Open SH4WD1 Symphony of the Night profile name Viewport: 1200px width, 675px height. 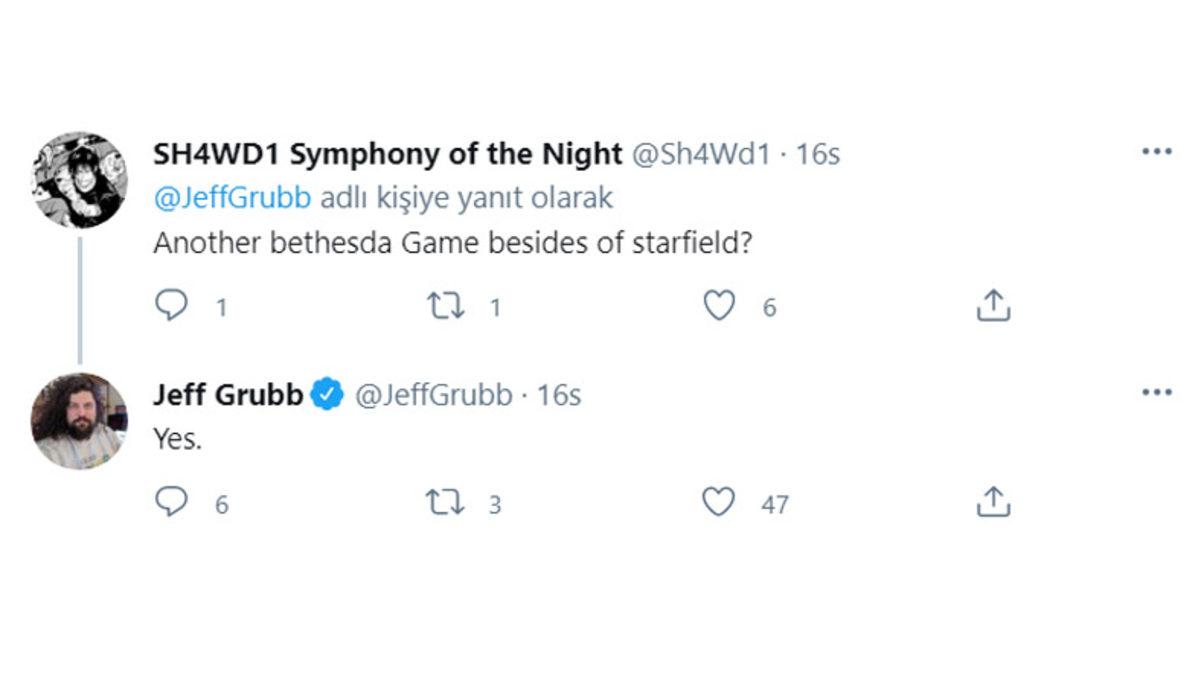pyautogui.click(x=387, y=154)
